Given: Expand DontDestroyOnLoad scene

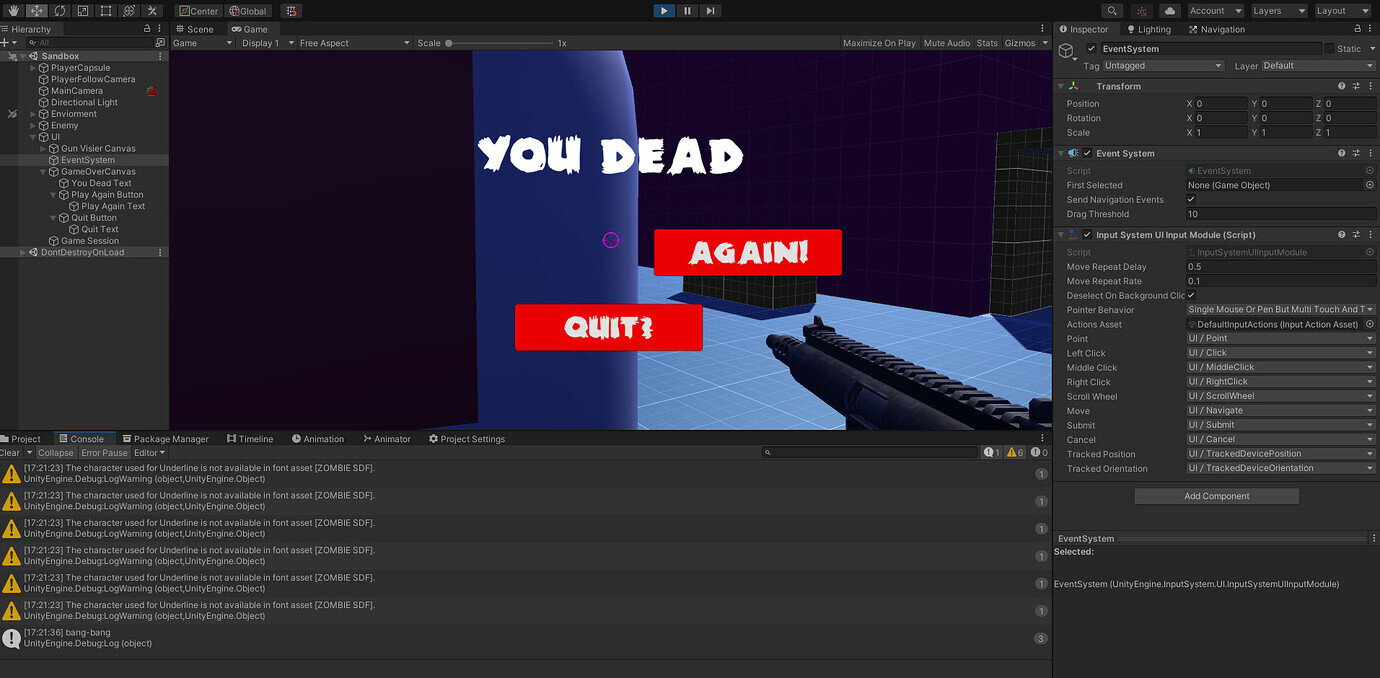Looking at the screenshot, I should [x=23, y=253].
